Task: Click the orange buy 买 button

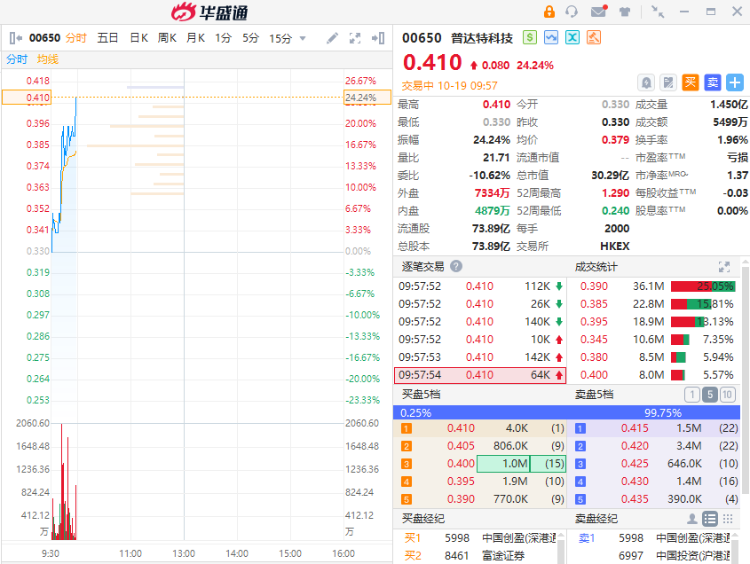Action: [x=690, y=83]
